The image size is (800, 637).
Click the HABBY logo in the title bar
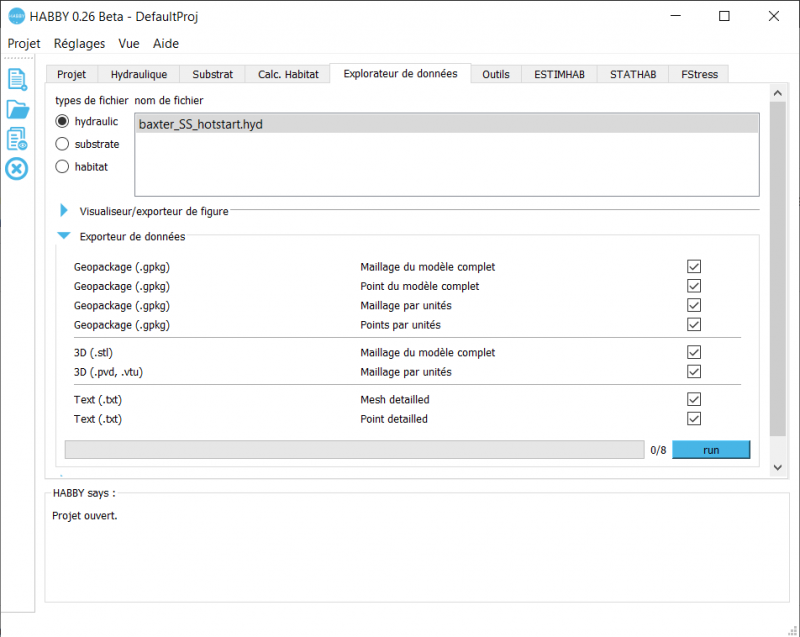click(x=15, y=15)
